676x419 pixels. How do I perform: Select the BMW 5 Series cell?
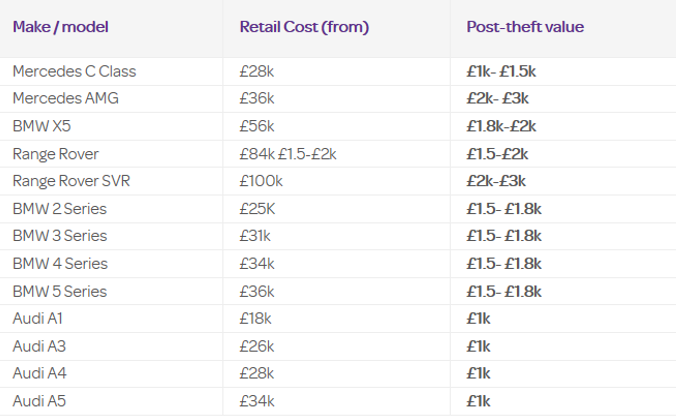[x=59, y=292]
